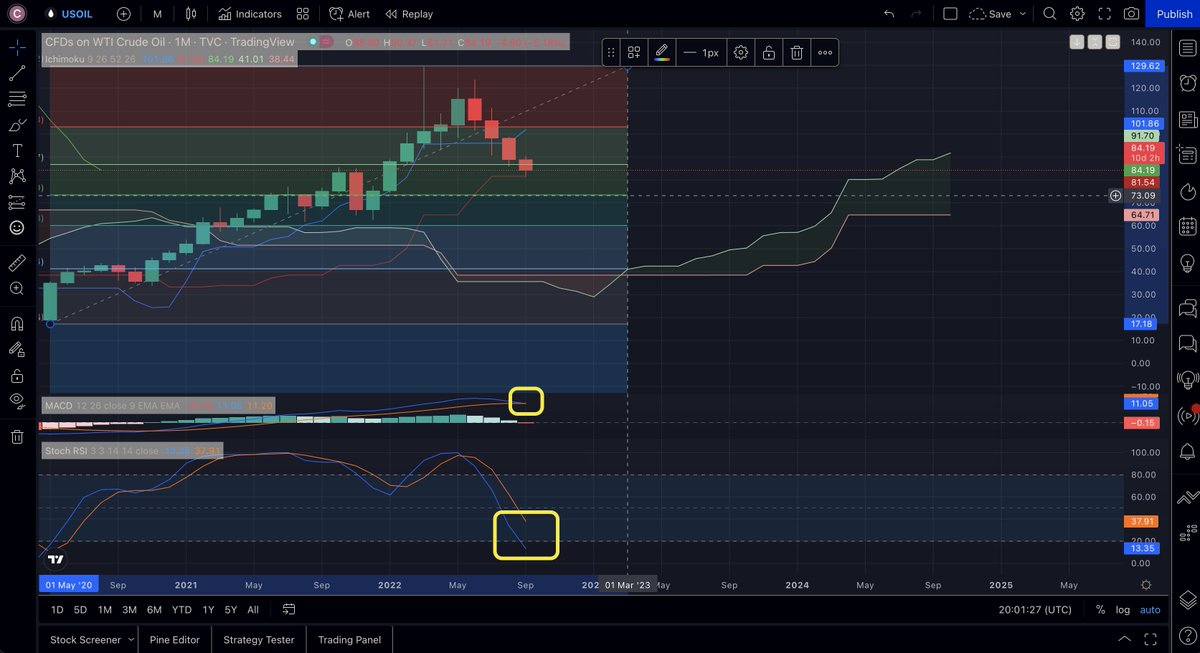Viewport: 1200px width, 653px height.
Task: Toggle magnet mode for drawings
Action: pos(17,323)
